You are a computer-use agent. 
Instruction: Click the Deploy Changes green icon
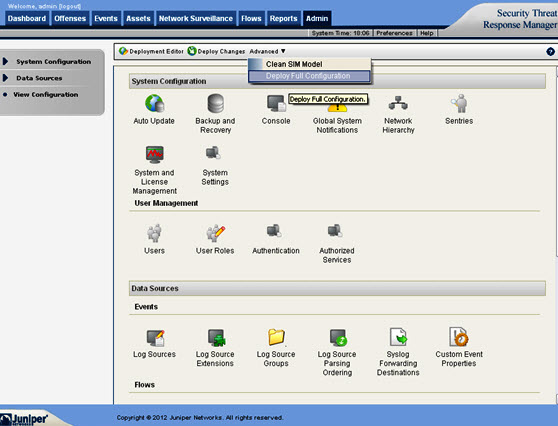(x=192, y=51)
